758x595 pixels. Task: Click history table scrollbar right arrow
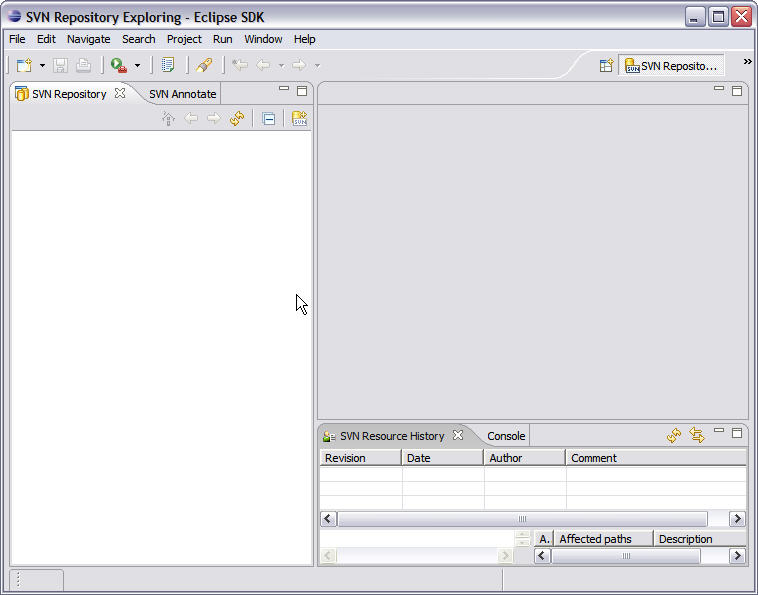737,519
